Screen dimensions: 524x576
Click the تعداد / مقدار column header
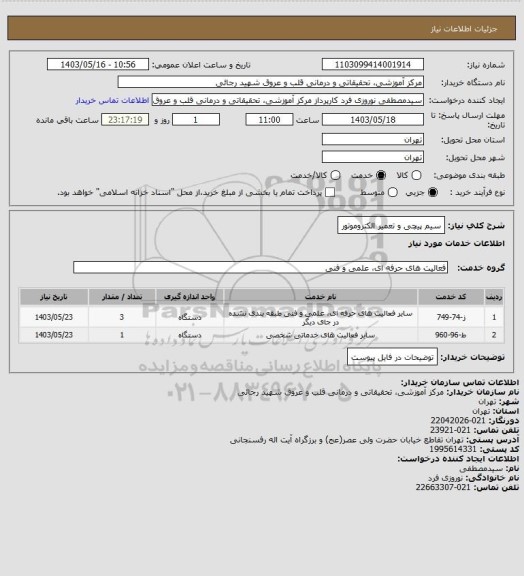(122, 297)
